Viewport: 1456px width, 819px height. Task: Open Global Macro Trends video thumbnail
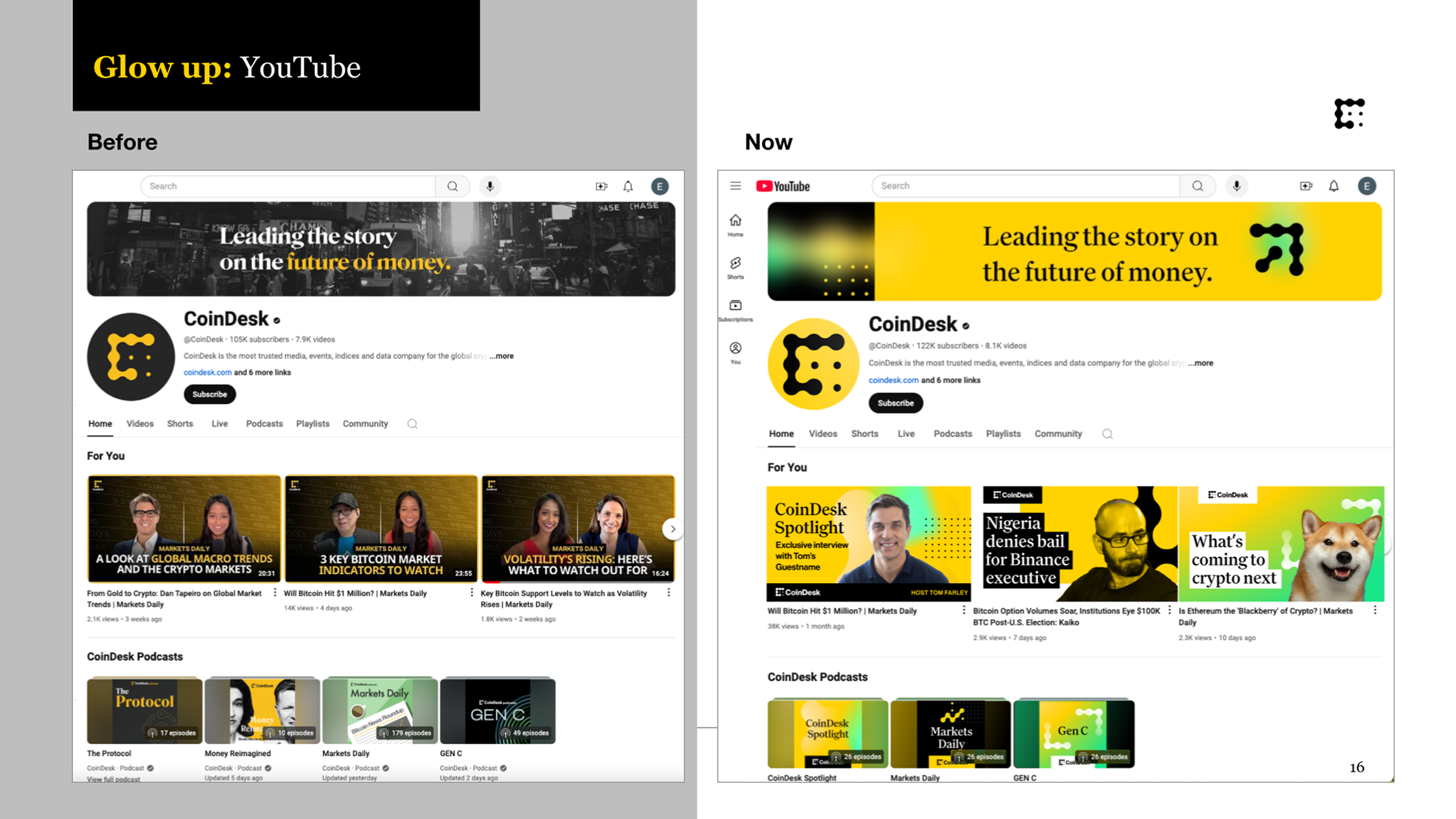tap(184, 528)
